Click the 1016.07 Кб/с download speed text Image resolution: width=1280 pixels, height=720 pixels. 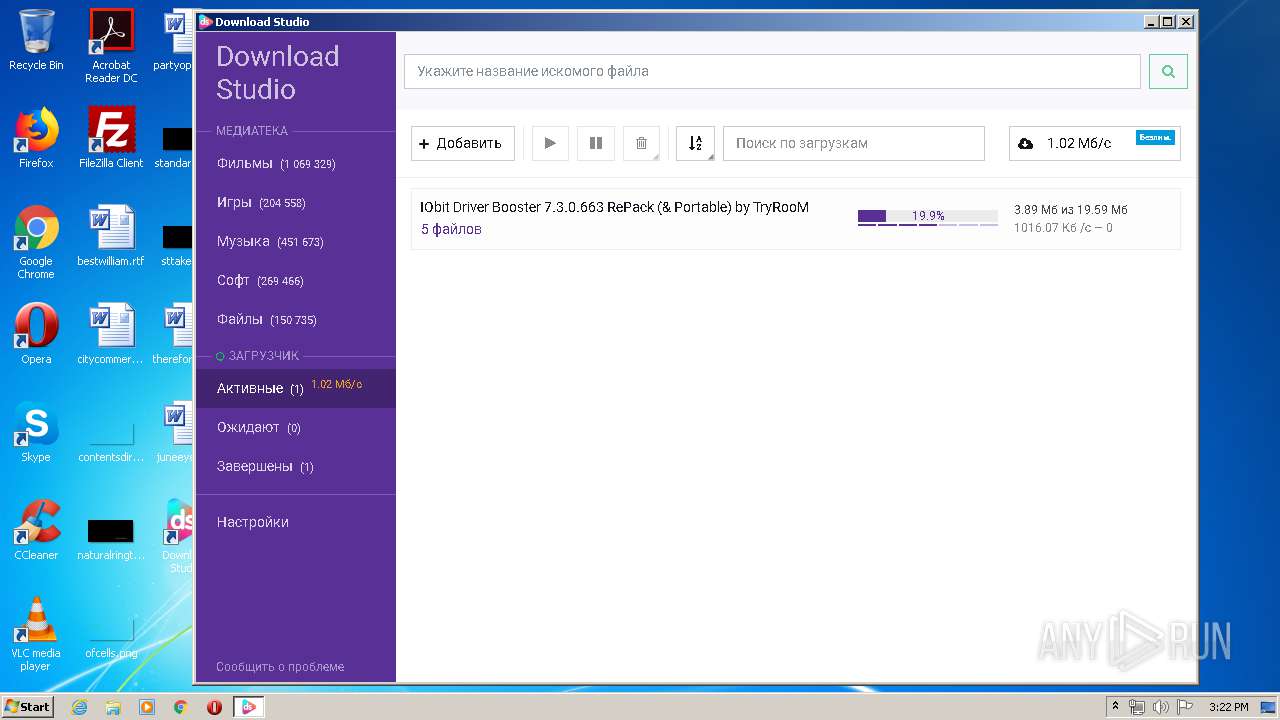click(x=1063, y=228)
